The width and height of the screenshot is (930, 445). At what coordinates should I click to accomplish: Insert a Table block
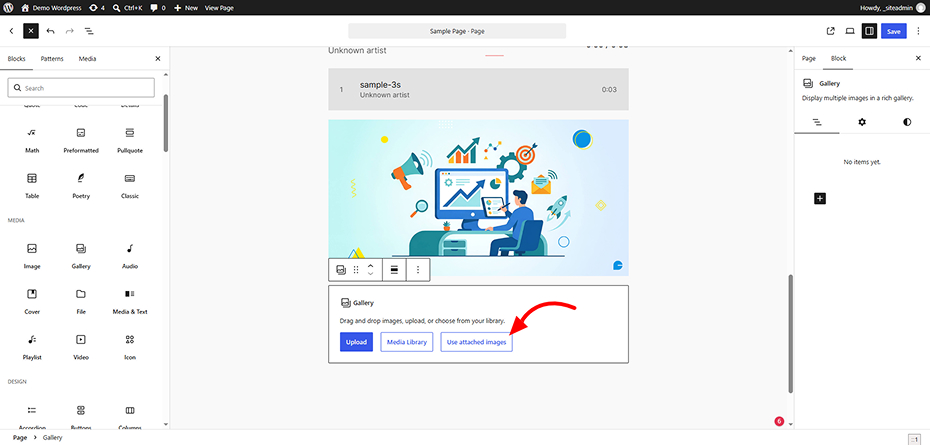coord(32,186)
